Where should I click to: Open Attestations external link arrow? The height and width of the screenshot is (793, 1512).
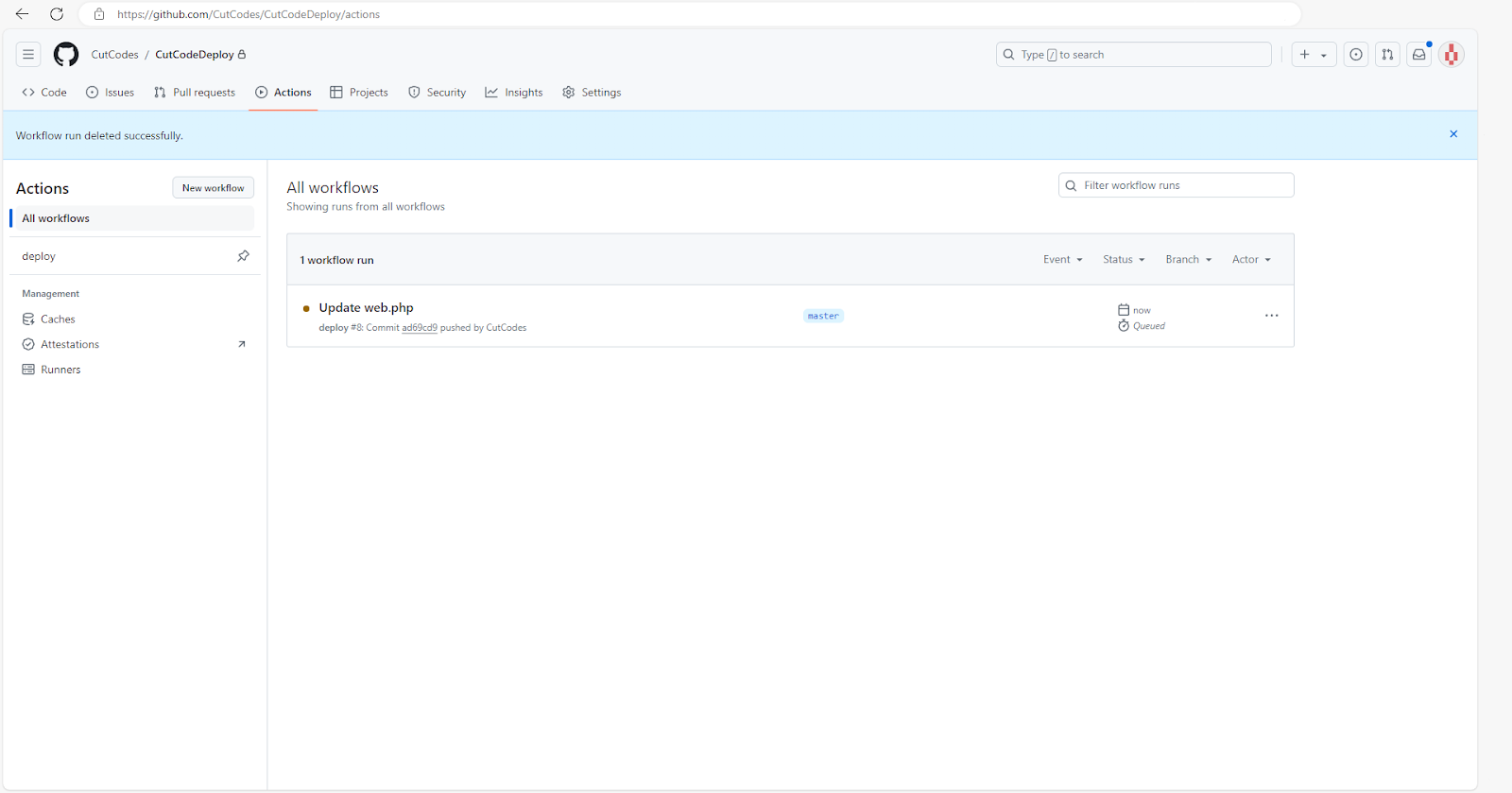click(x=242, y=344)
